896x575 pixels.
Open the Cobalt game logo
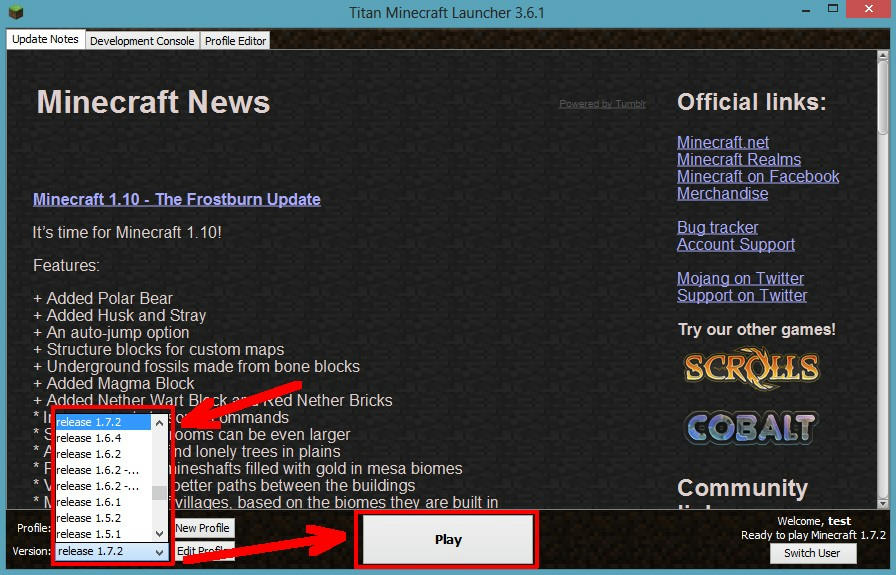click(x=751, y=428)
